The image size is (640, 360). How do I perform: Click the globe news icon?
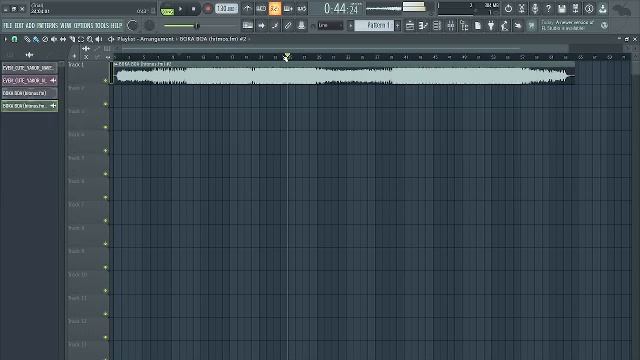point(604,25)
